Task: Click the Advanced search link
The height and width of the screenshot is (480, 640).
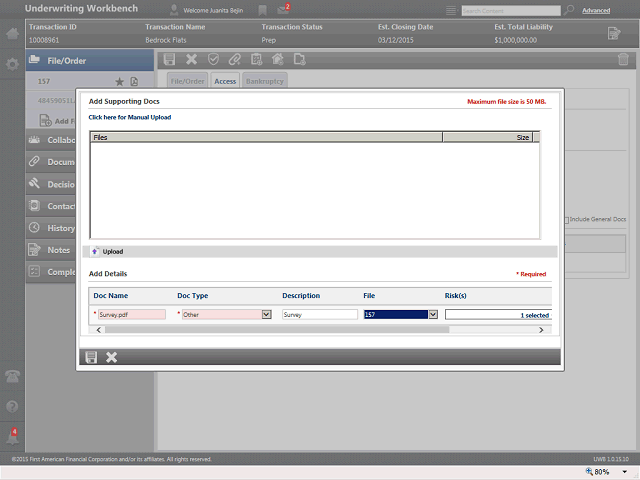Action: point(596,11)
